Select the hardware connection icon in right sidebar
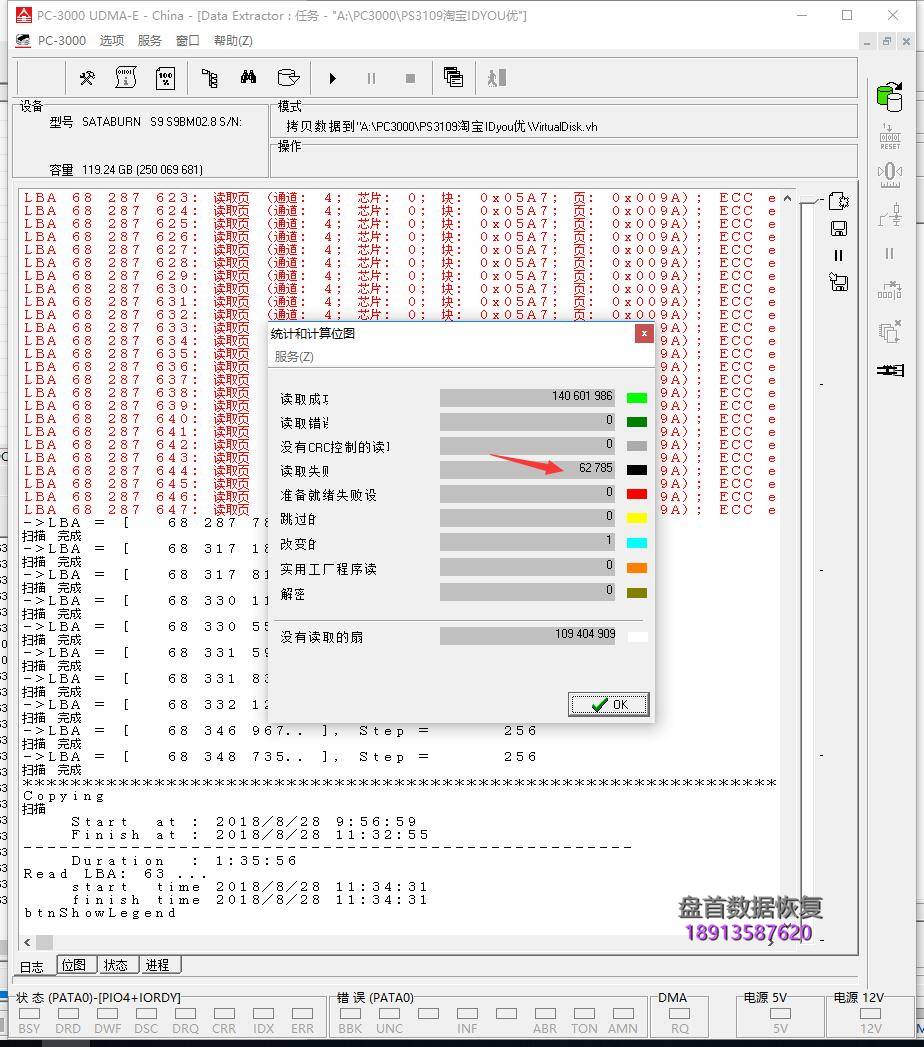This screenshot has width=924, height=1047. tap(889, 215)
